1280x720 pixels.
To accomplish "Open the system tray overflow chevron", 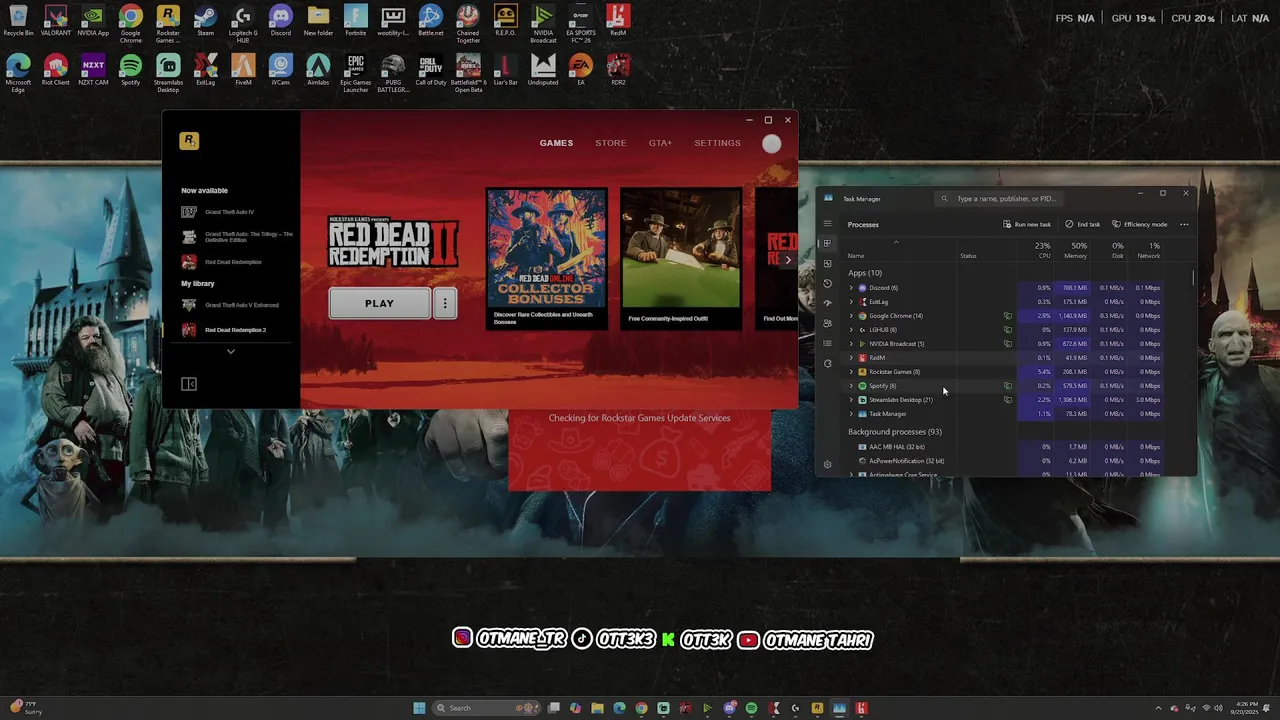I will click(x=1158, y=708).
